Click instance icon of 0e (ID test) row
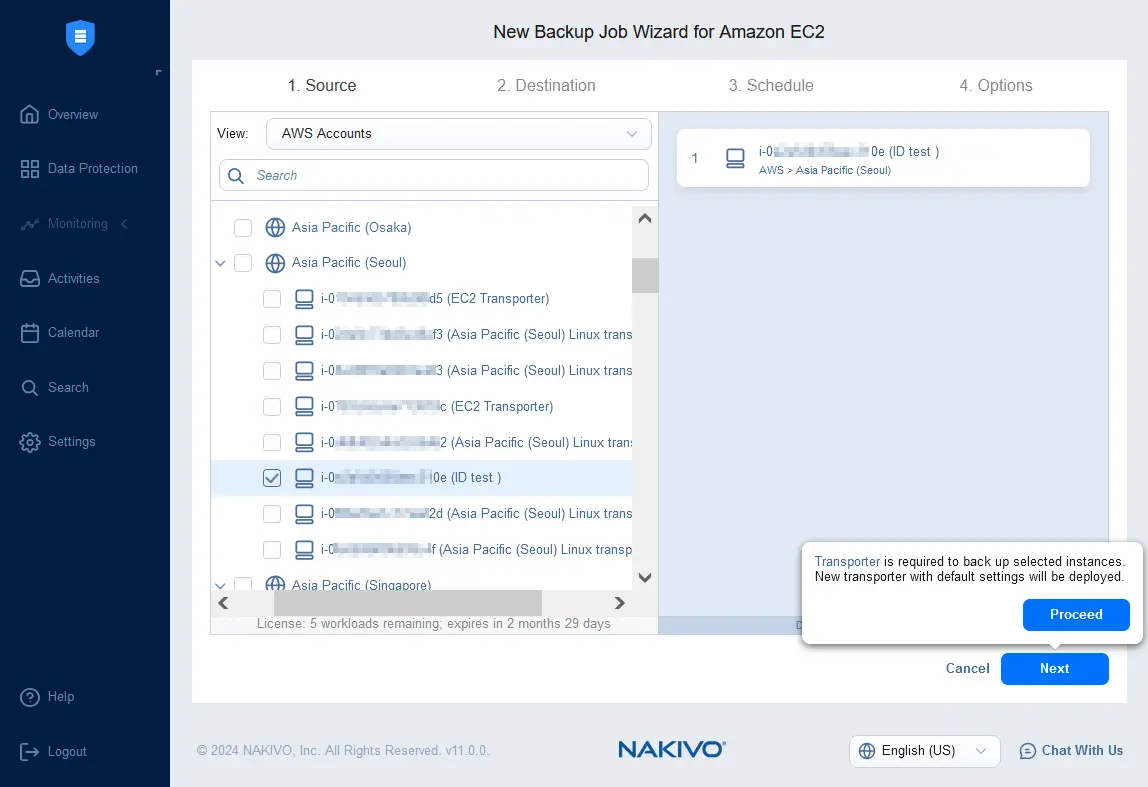This screenshot has width=1148, height=787. (x=304, y=478)
